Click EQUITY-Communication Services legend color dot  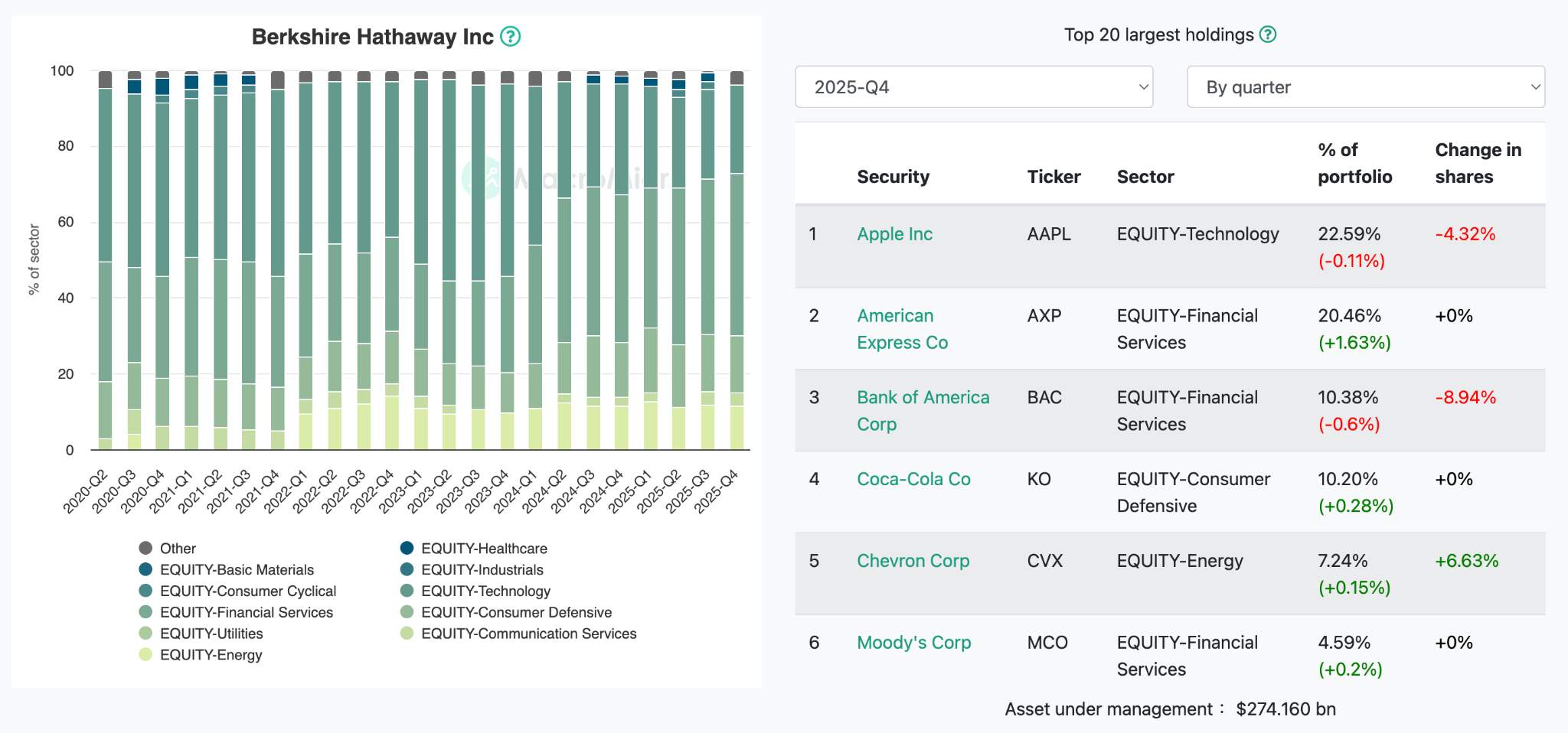coord(407,634)
